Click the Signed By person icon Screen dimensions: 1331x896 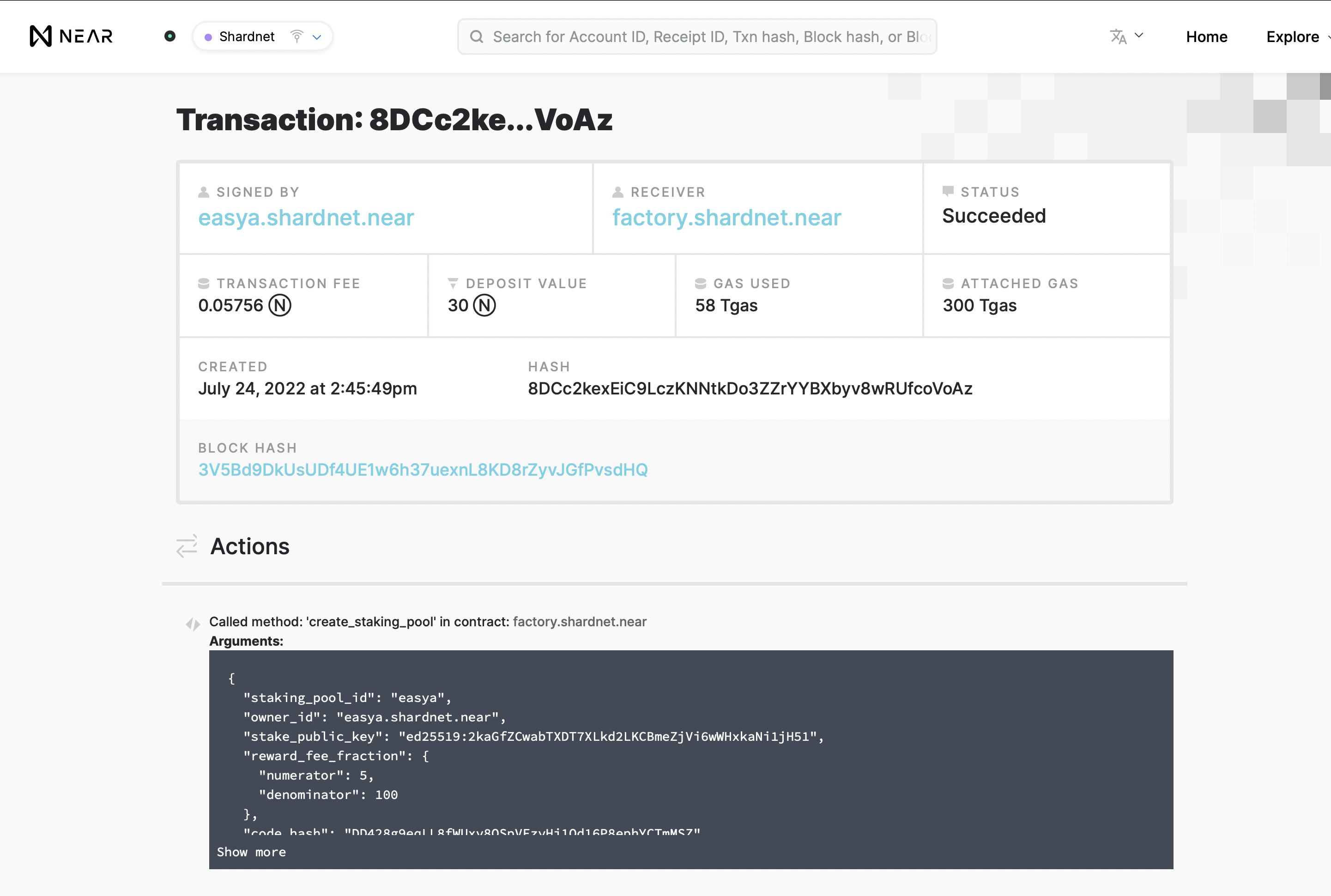coord(203,192)
